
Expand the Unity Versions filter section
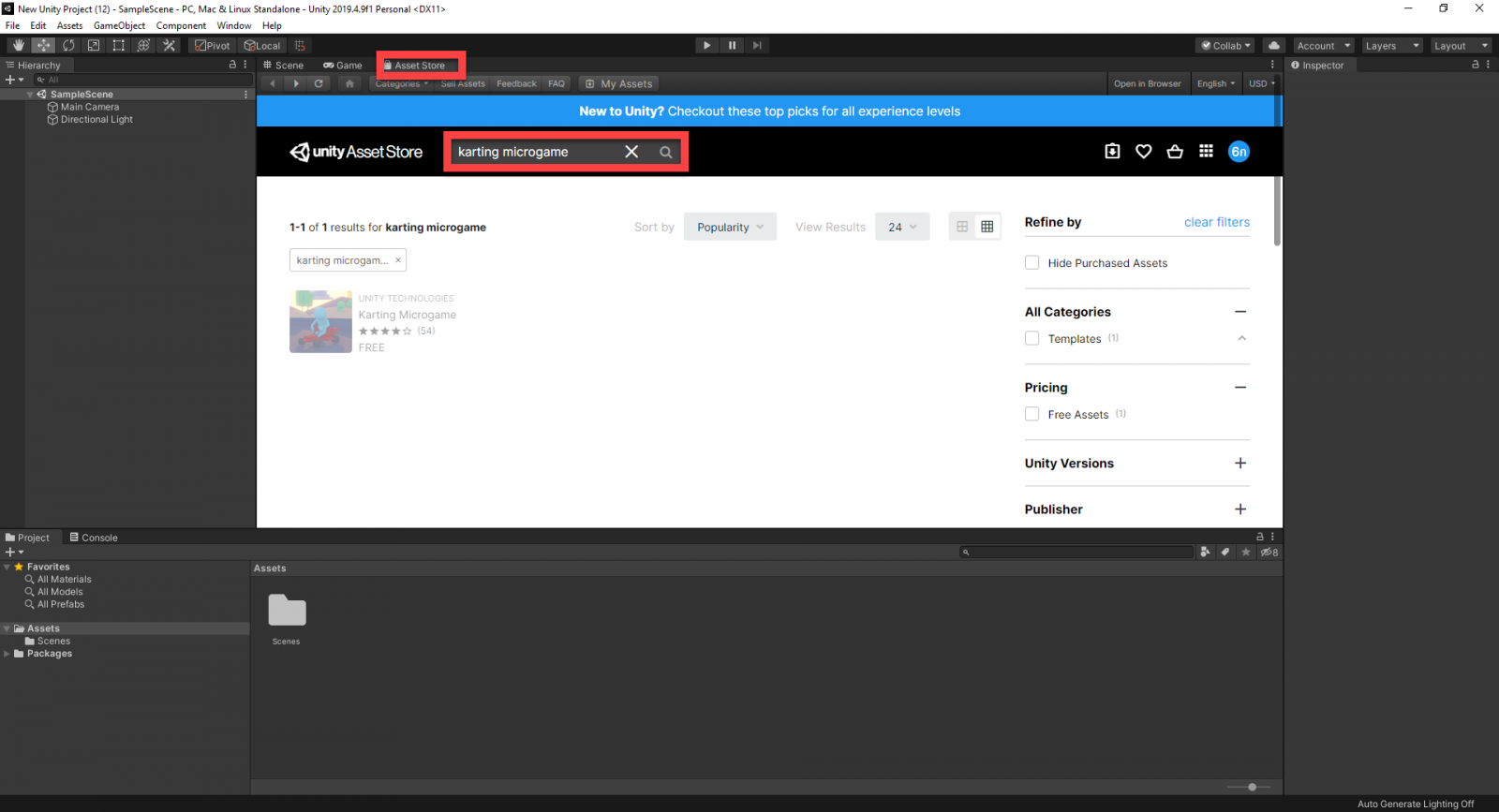(1240, 463)
